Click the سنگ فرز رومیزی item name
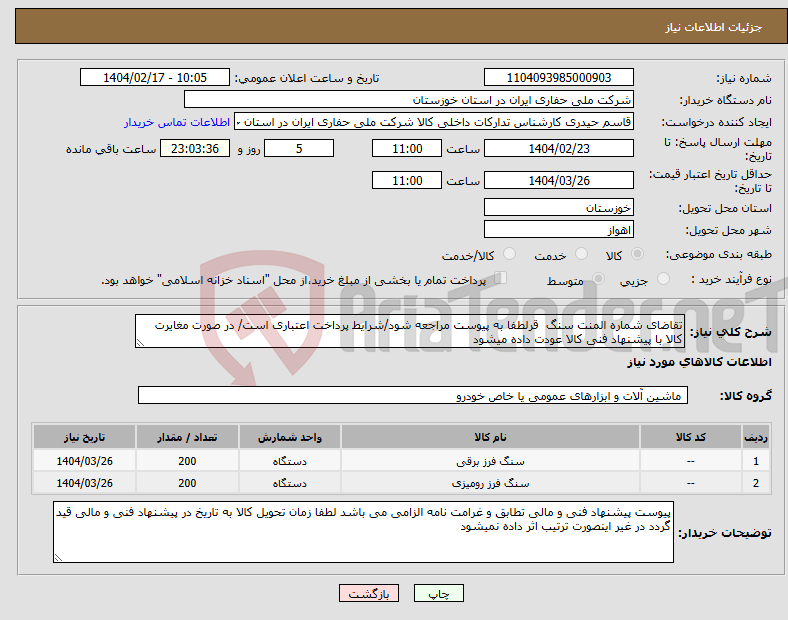Viewport: 788px width, 620px height. tap(490, 483)
